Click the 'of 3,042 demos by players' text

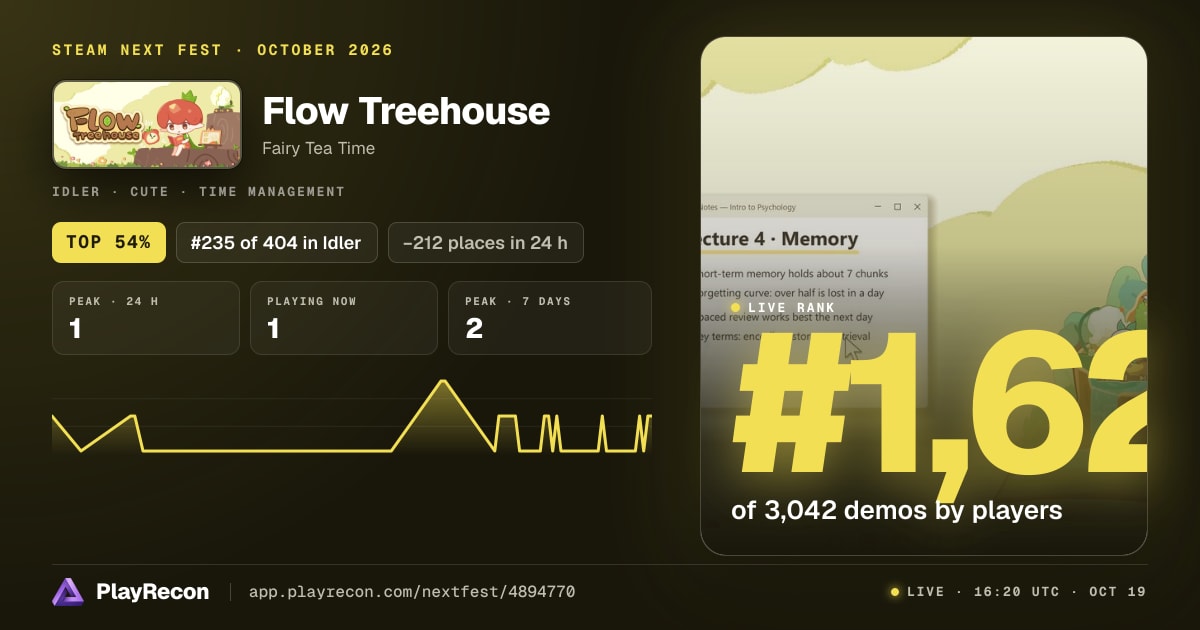(x=896, y=510)
